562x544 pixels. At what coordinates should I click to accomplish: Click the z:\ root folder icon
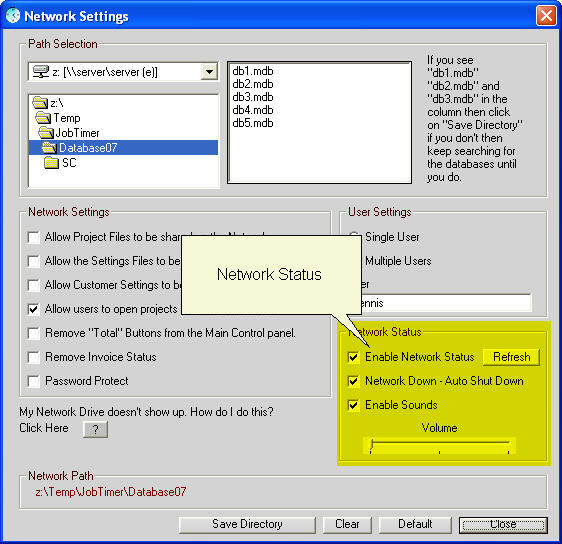[x=40, y=103]
